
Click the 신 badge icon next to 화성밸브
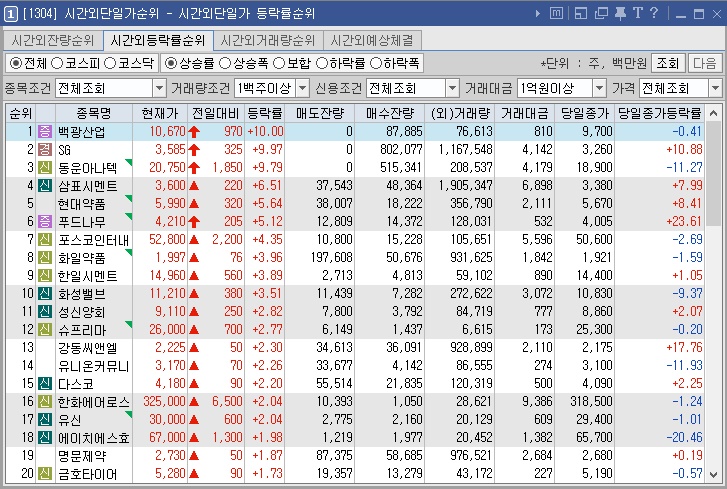[45, 293]
